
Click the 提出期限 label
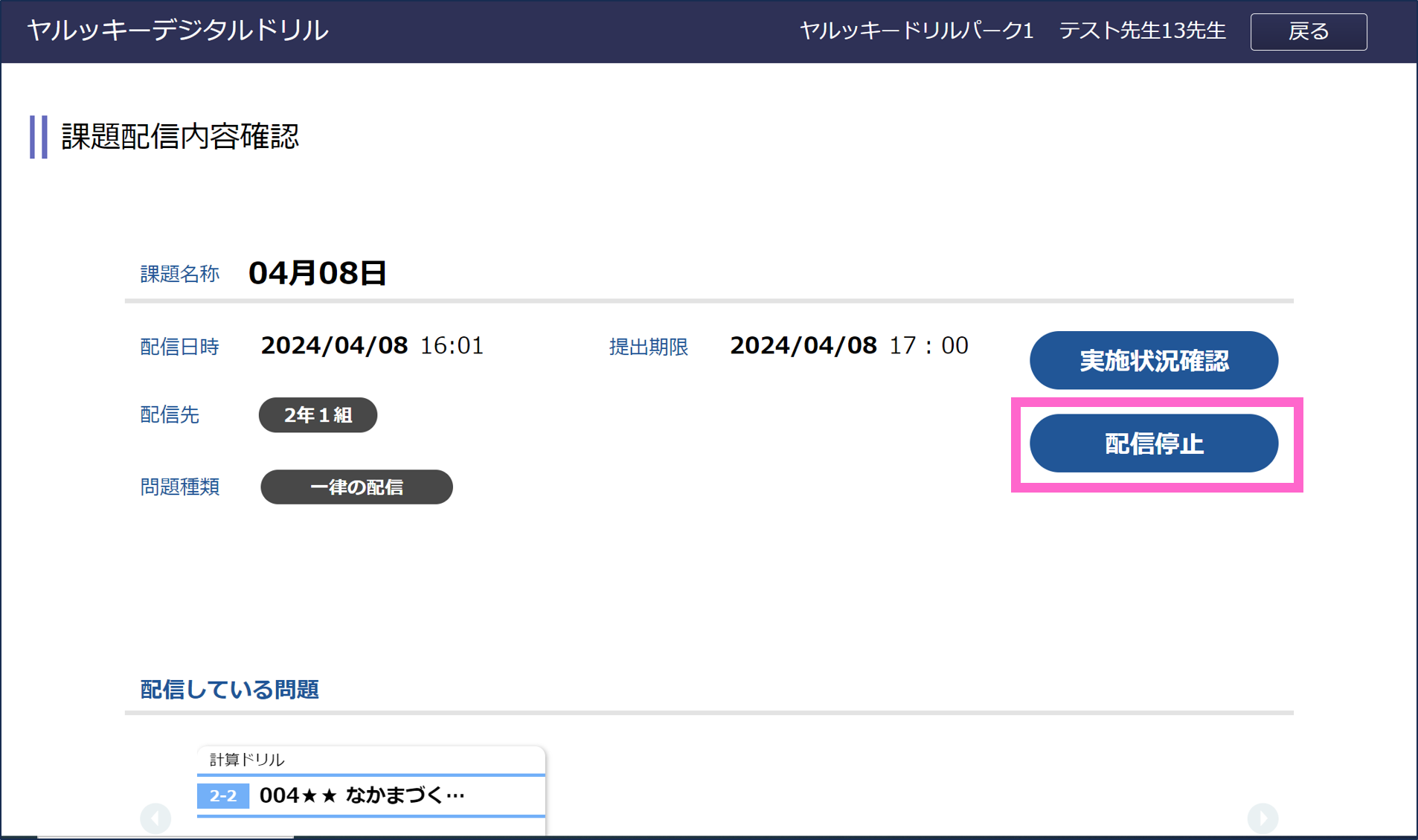click(x=648, y=347)
